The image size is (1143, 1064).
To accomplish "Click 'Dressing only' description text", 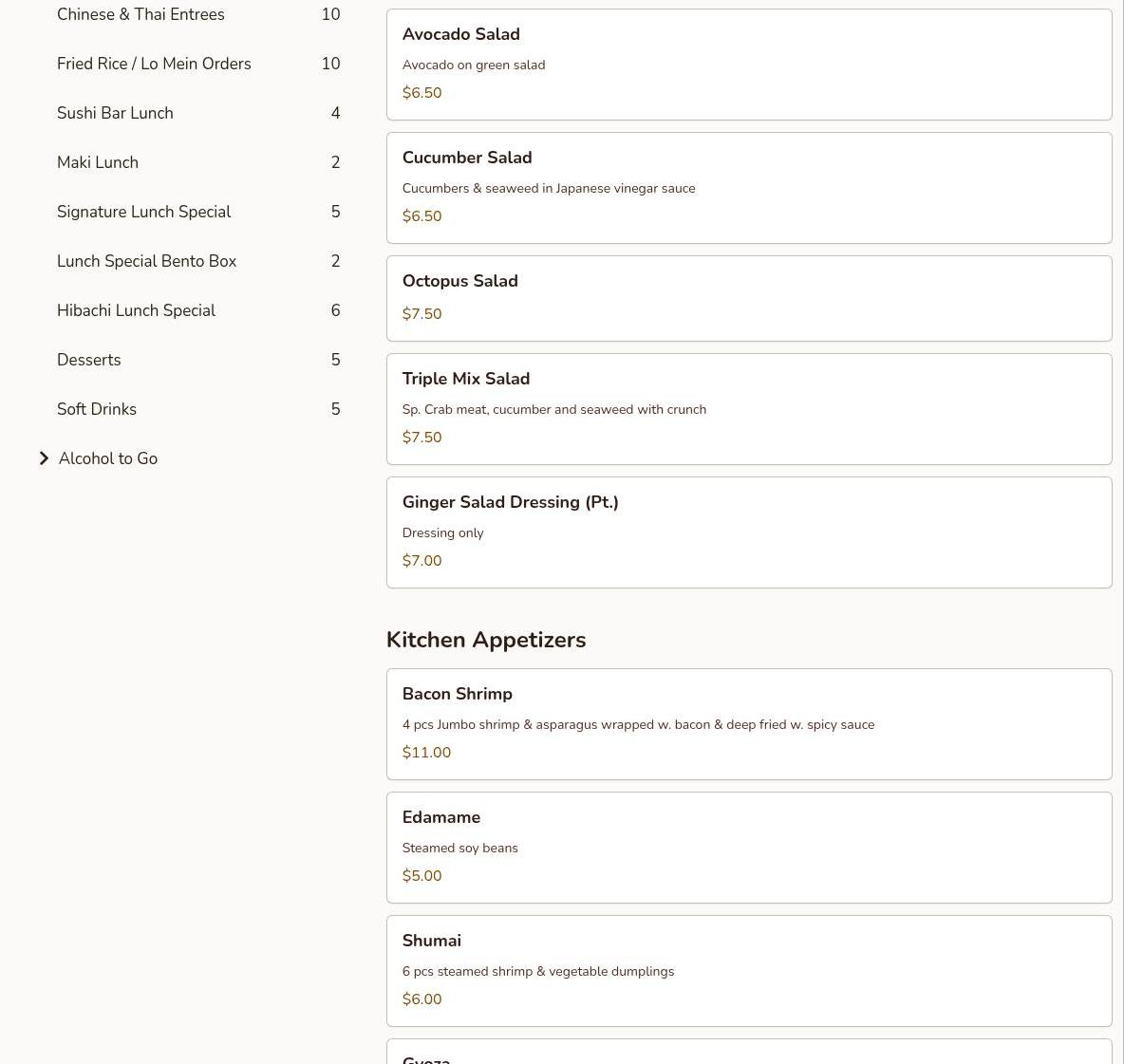I will pyautogui.click(x=442, y=532).
